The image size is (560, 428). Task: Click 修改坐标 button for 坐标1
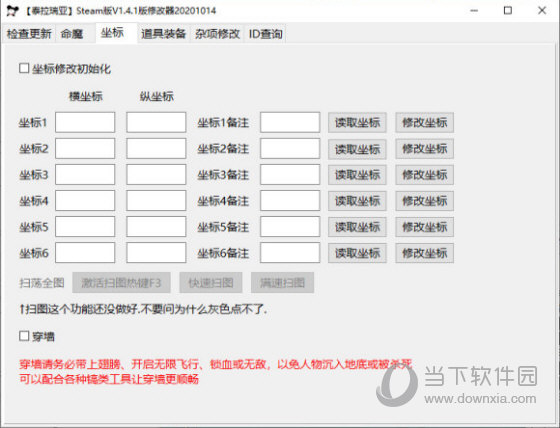[x=424, y=123]
